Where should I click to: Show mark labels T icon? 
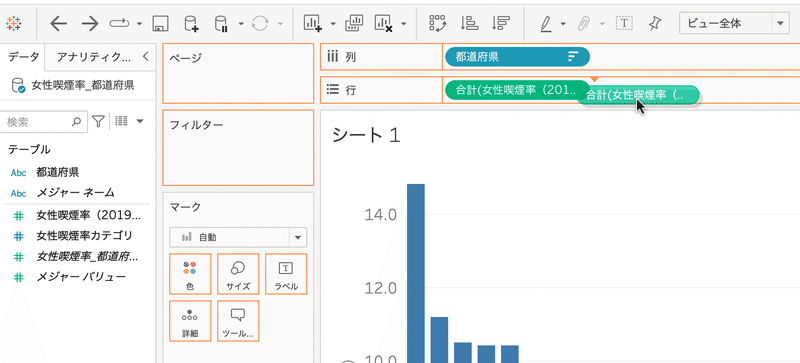click(x=624, y=23)
